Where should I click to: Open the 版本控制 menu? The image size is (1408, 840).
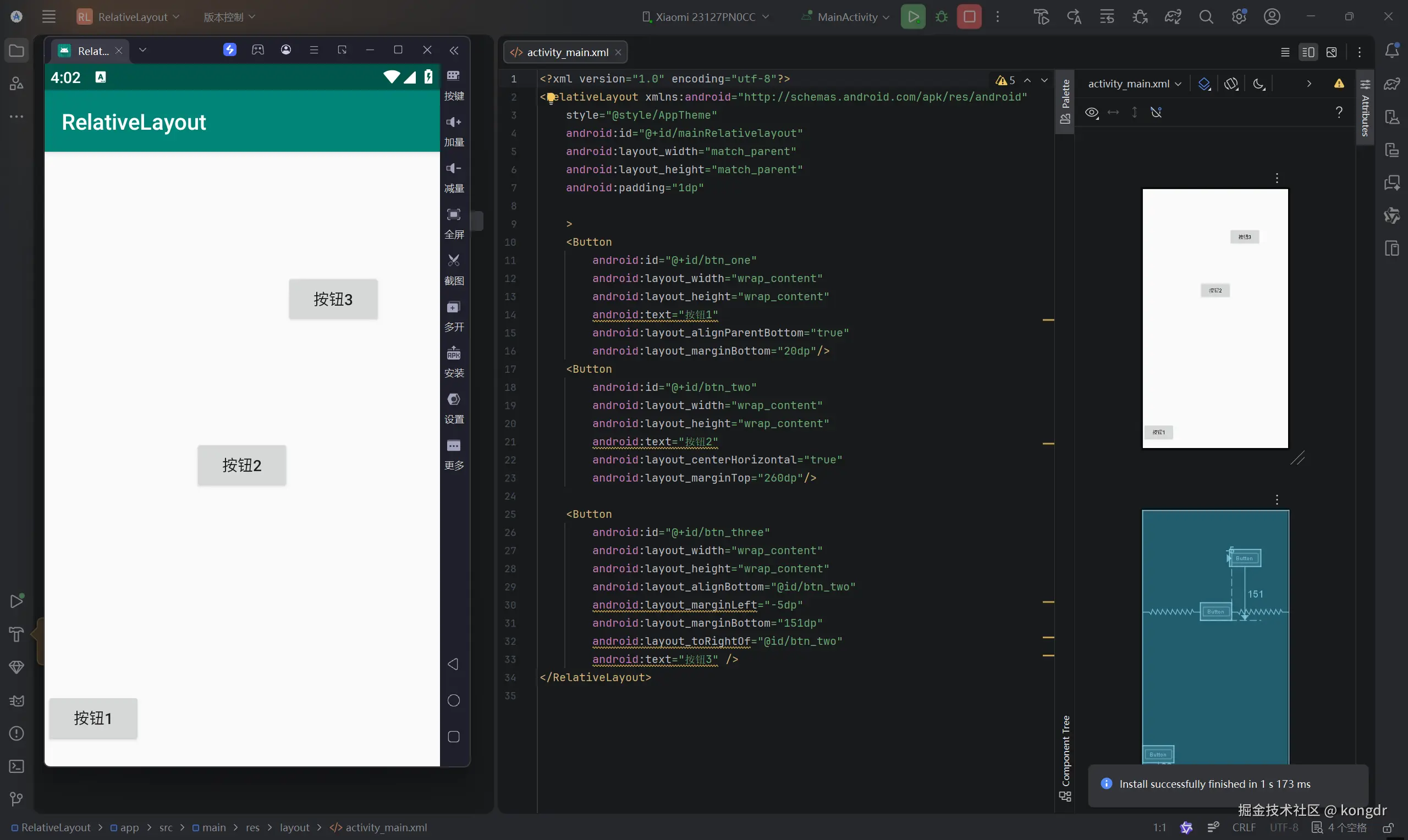(x=229, y=17)
